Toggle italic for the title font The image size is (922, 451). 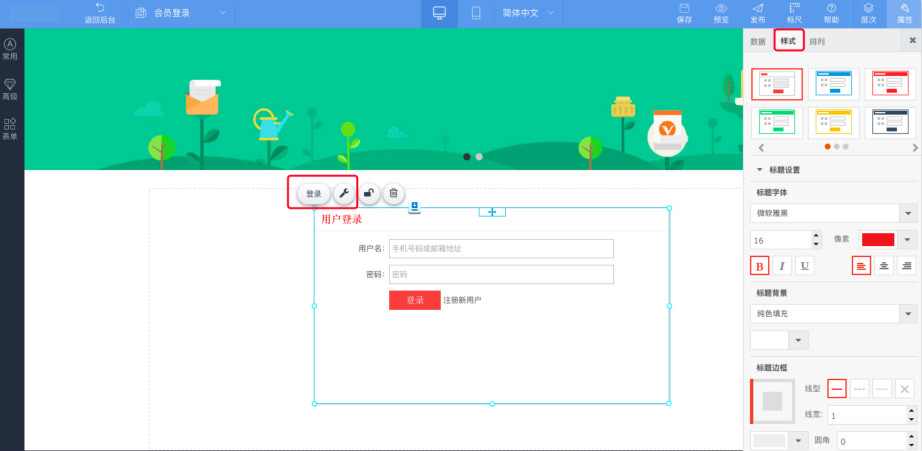click(782, 265)
